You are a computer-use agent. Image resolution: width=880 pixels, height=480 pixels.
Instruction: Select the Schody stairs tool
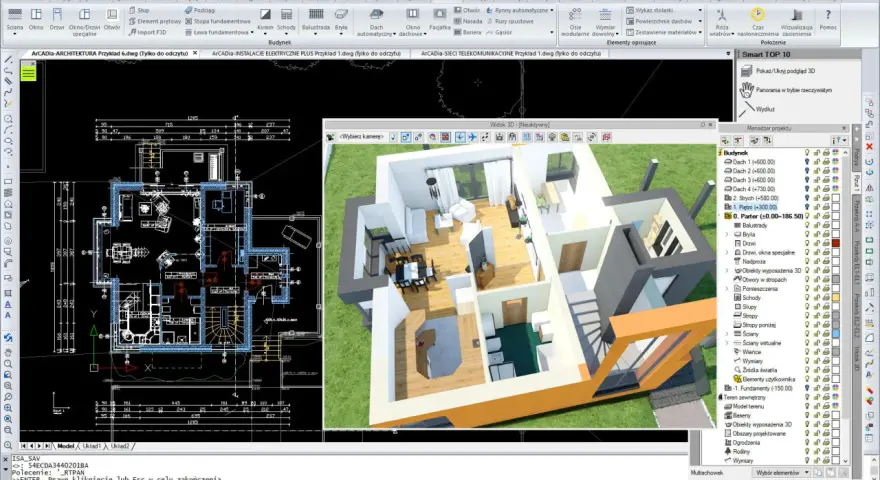(286, 19)
